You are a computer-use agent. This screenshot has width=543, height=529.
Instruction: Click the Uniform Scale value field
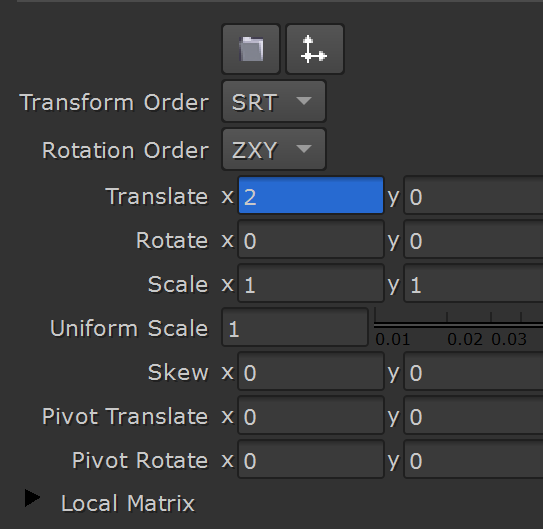[x=295, y=327]
